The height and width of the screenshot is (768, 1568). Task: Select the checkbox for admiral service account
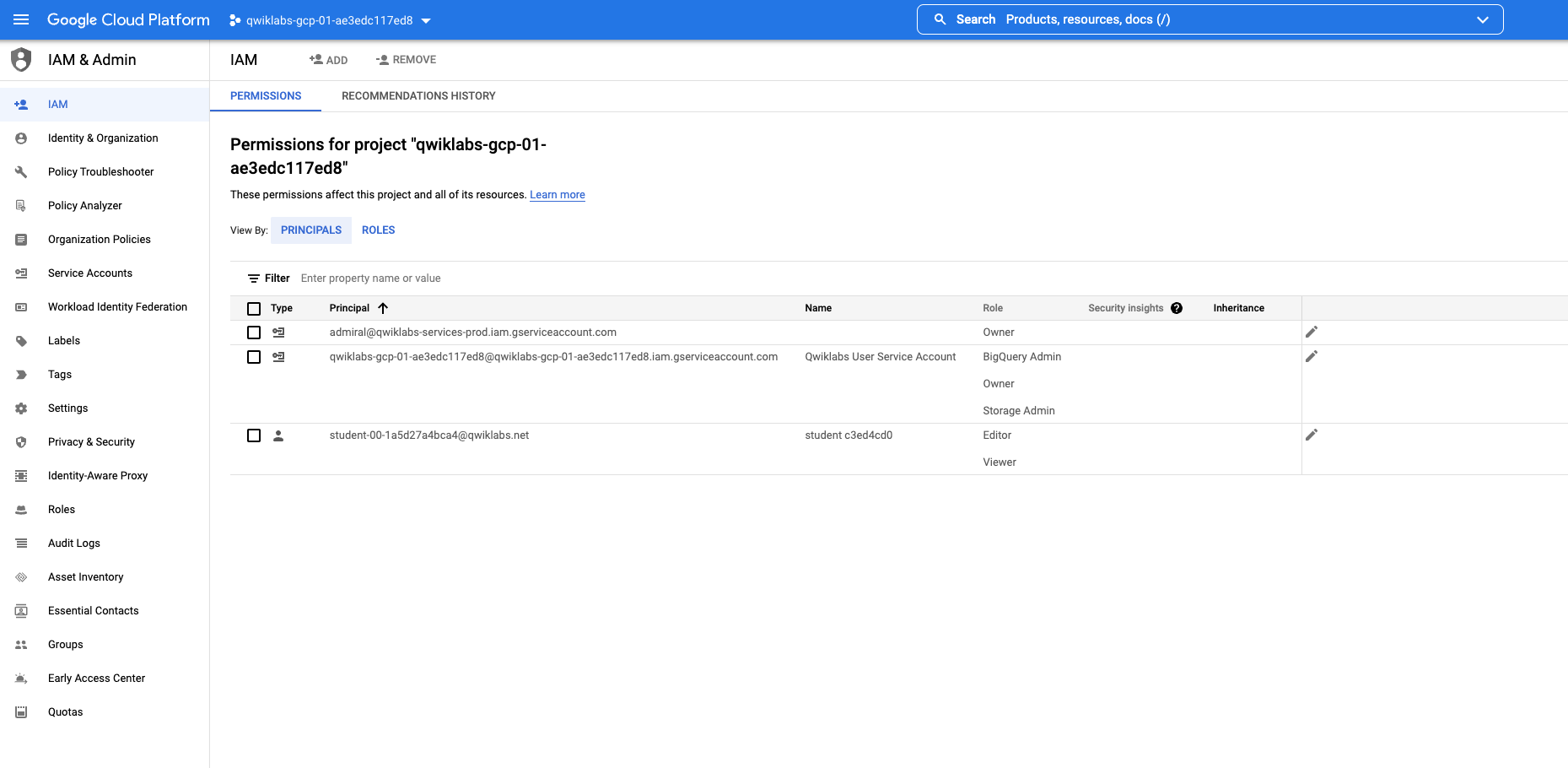tap(254, 332)
